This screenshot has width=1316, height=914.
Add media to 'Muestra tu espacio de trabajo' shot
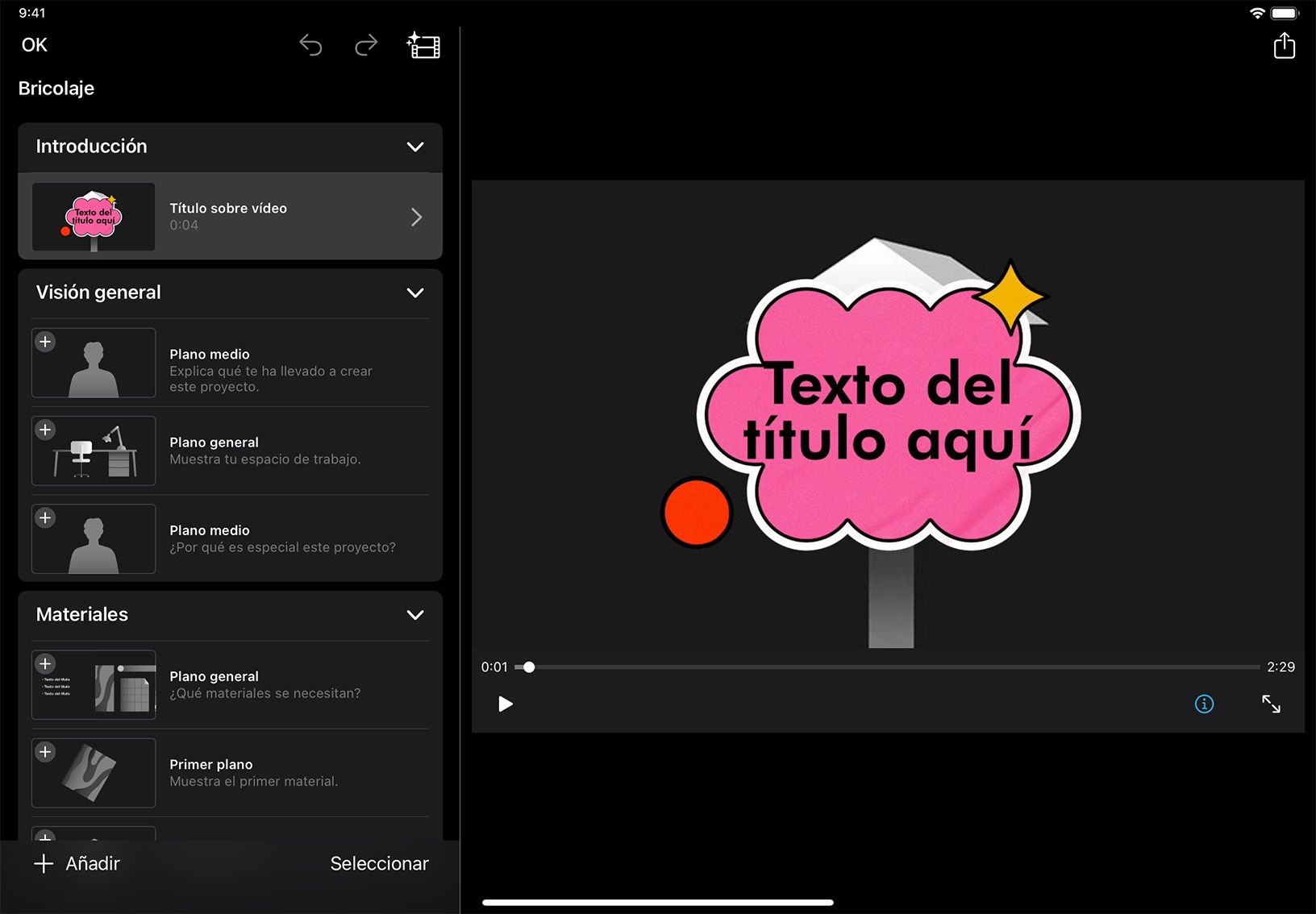pyautogui.click(x=45, y=430)
